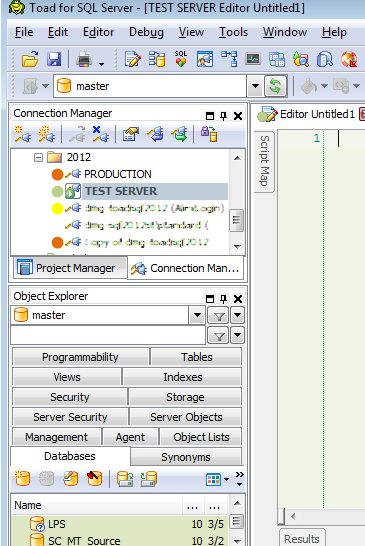Open the printer dropdown arrow
Image resolution: width=365 pixels, height=546 pixels.
point(101,64)
